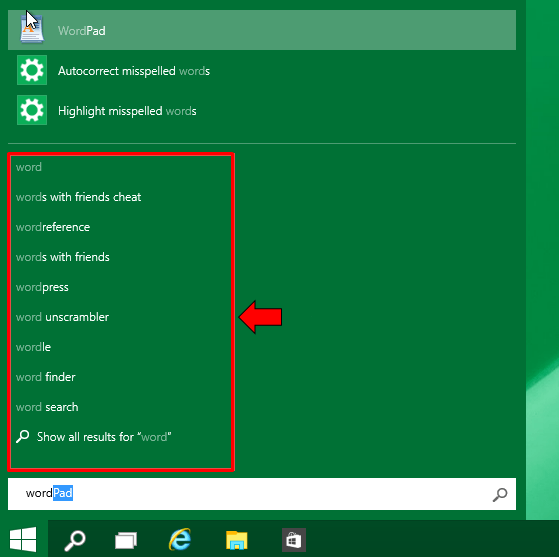559x558 pixels.
Task: Click magnifier icon beside Show all results
Action: [x=22, y=436]
